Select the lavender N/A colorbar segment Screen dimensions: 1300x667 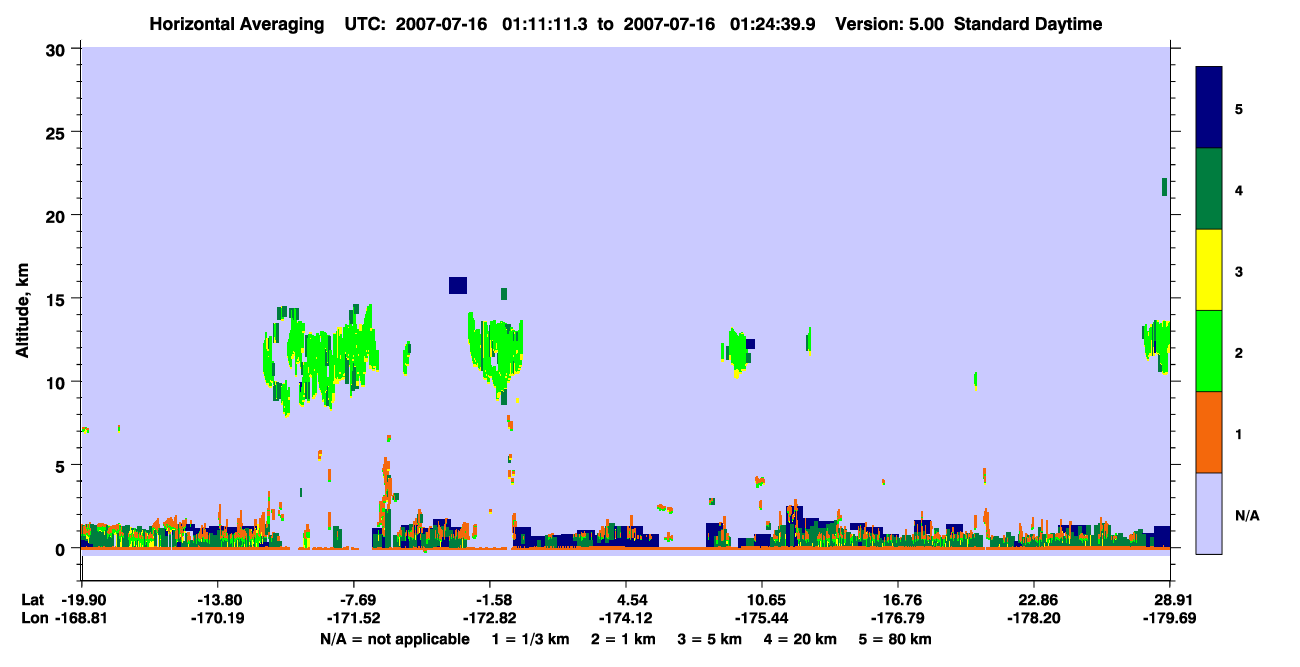1209,513
